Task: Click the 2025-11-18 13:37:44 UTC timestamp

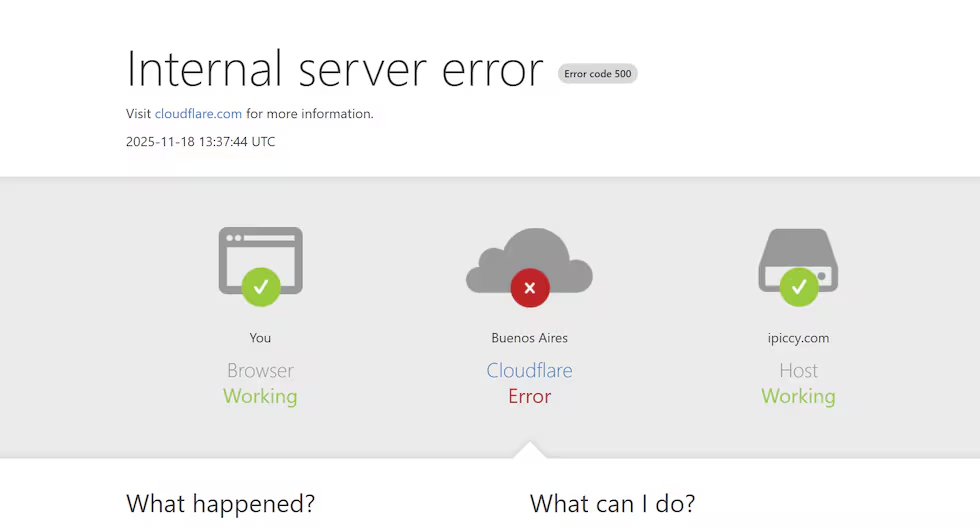Action: [x=200, y=142]
